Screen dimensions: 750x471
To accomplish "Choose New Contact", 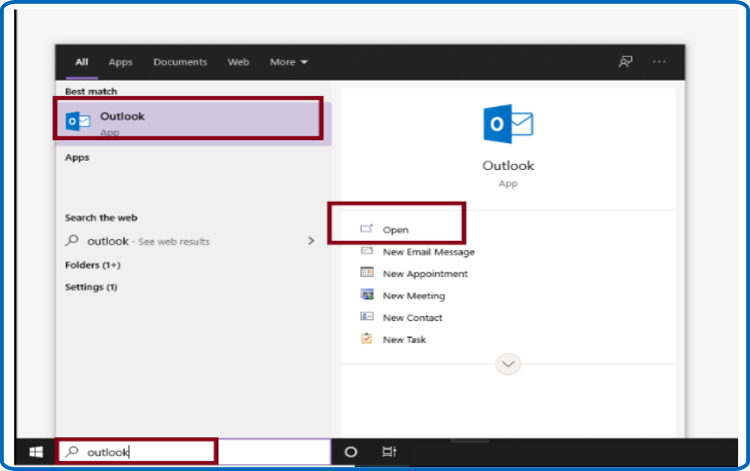I will click(x=412, y=318).
